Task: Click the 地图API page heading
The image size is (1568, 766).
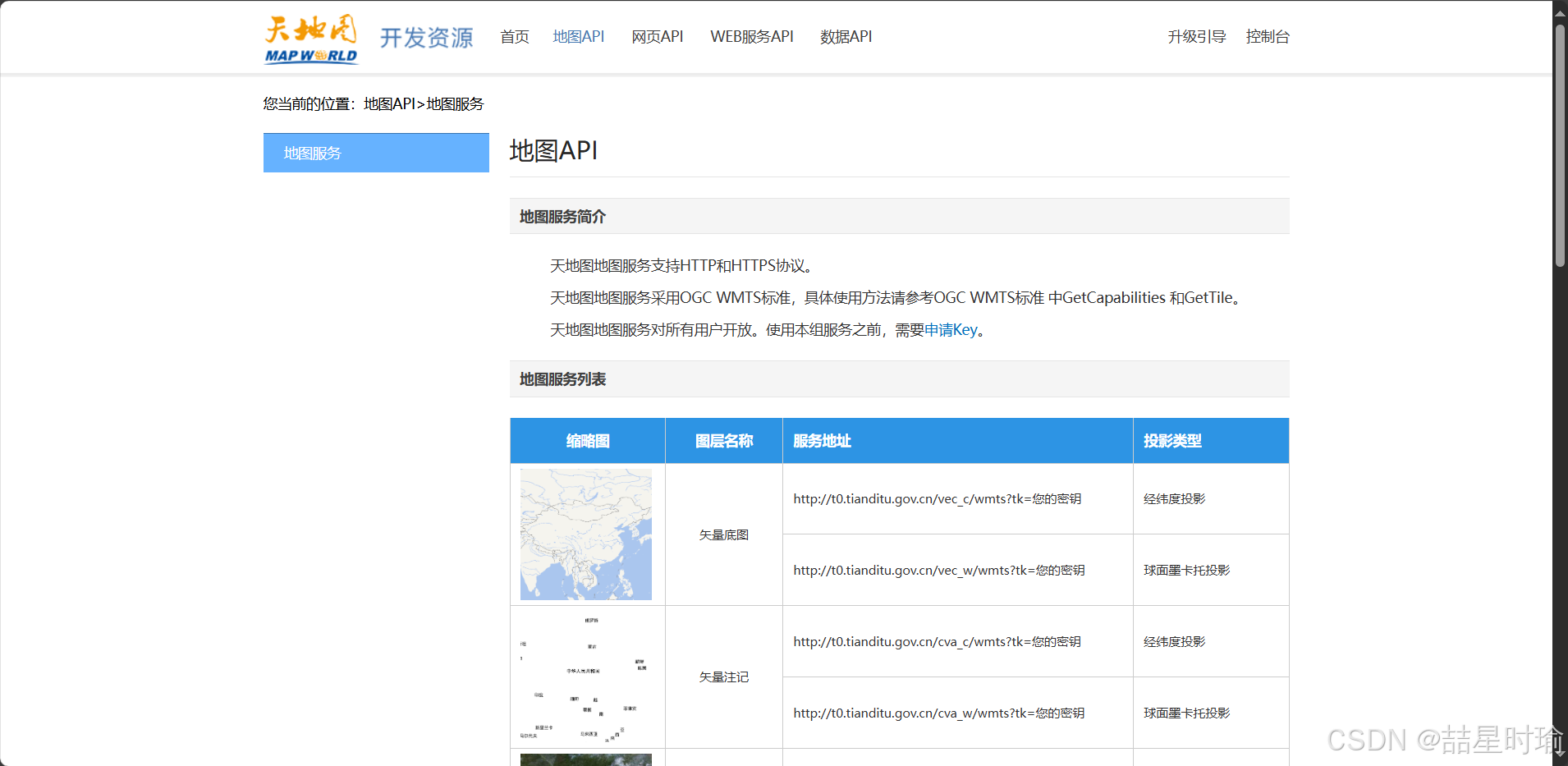Action: click(x=554, y=151)
